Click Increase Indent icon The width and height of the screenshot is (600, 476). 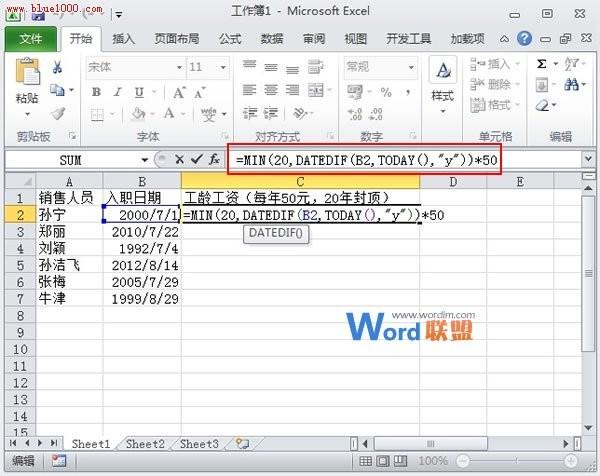[x=271, y=113]
